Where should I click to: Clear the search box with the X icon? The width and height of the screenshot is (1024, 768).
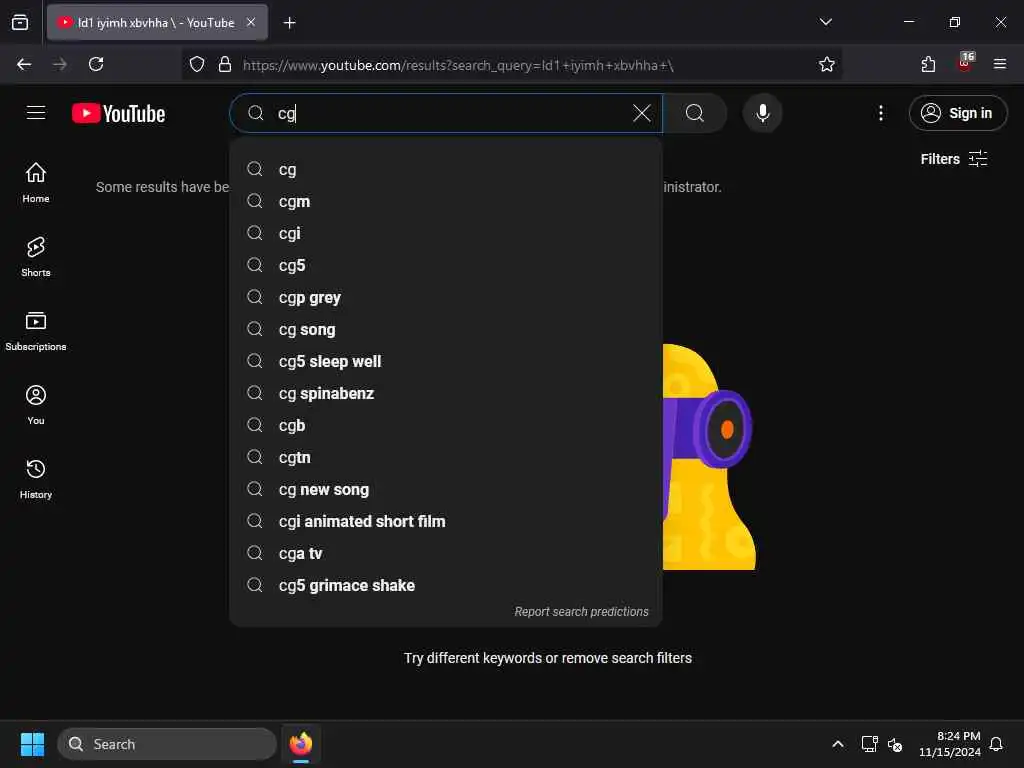point(641,114)
